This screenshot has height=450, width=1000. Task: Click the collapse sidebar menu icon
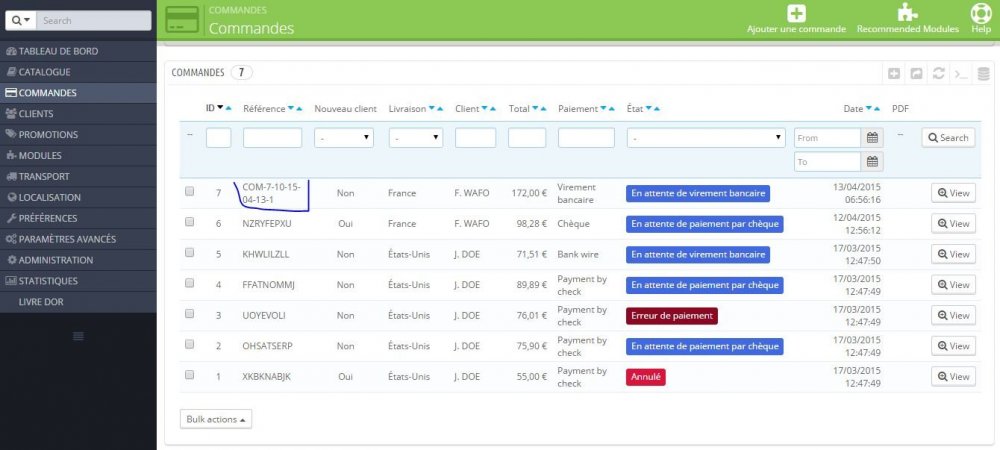78,336
